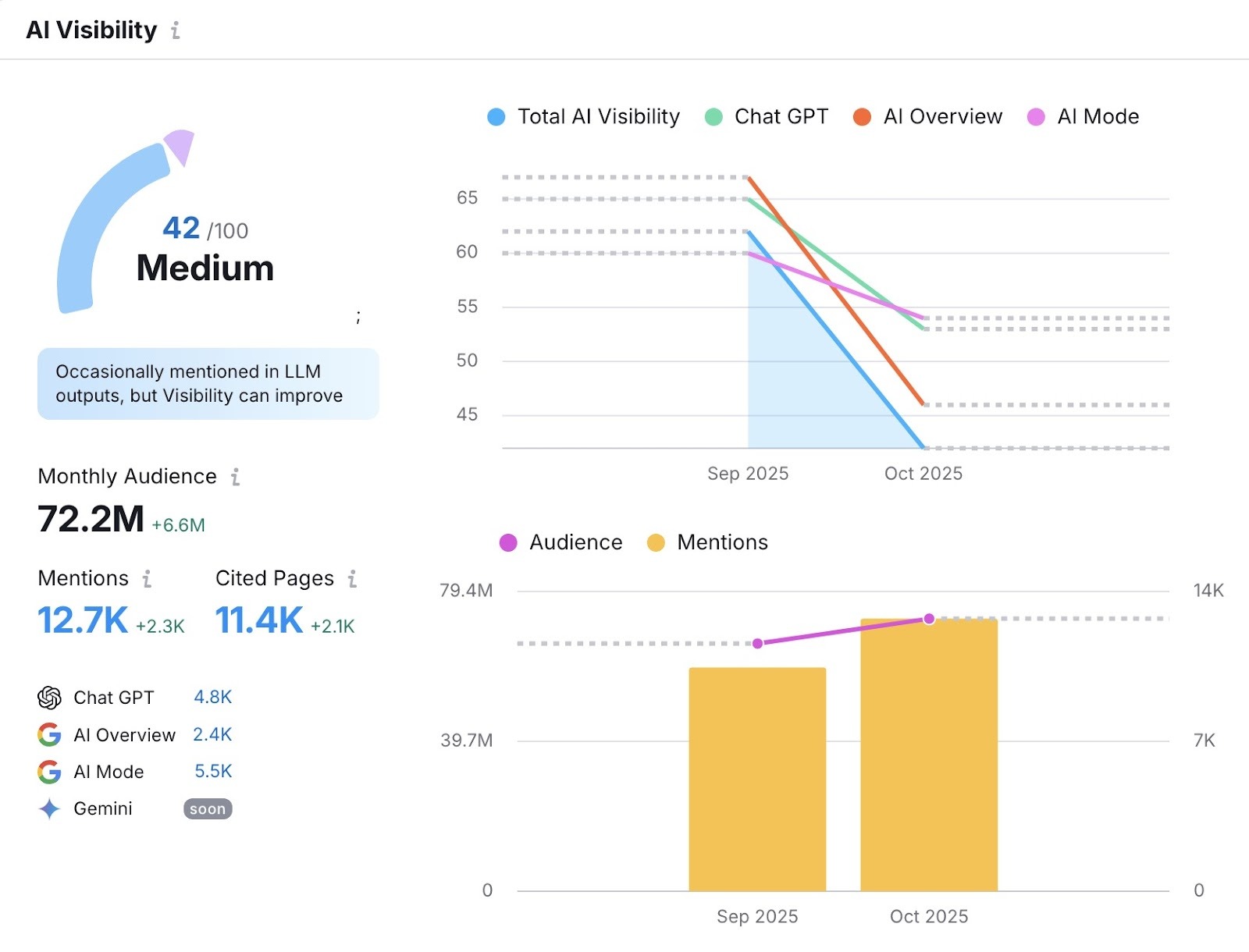Image resolution: width=1249 pixels, height=952 pixels.
Task: Open the Chat GPT 4.8K mentions link
Action: [x=212, y=697]
